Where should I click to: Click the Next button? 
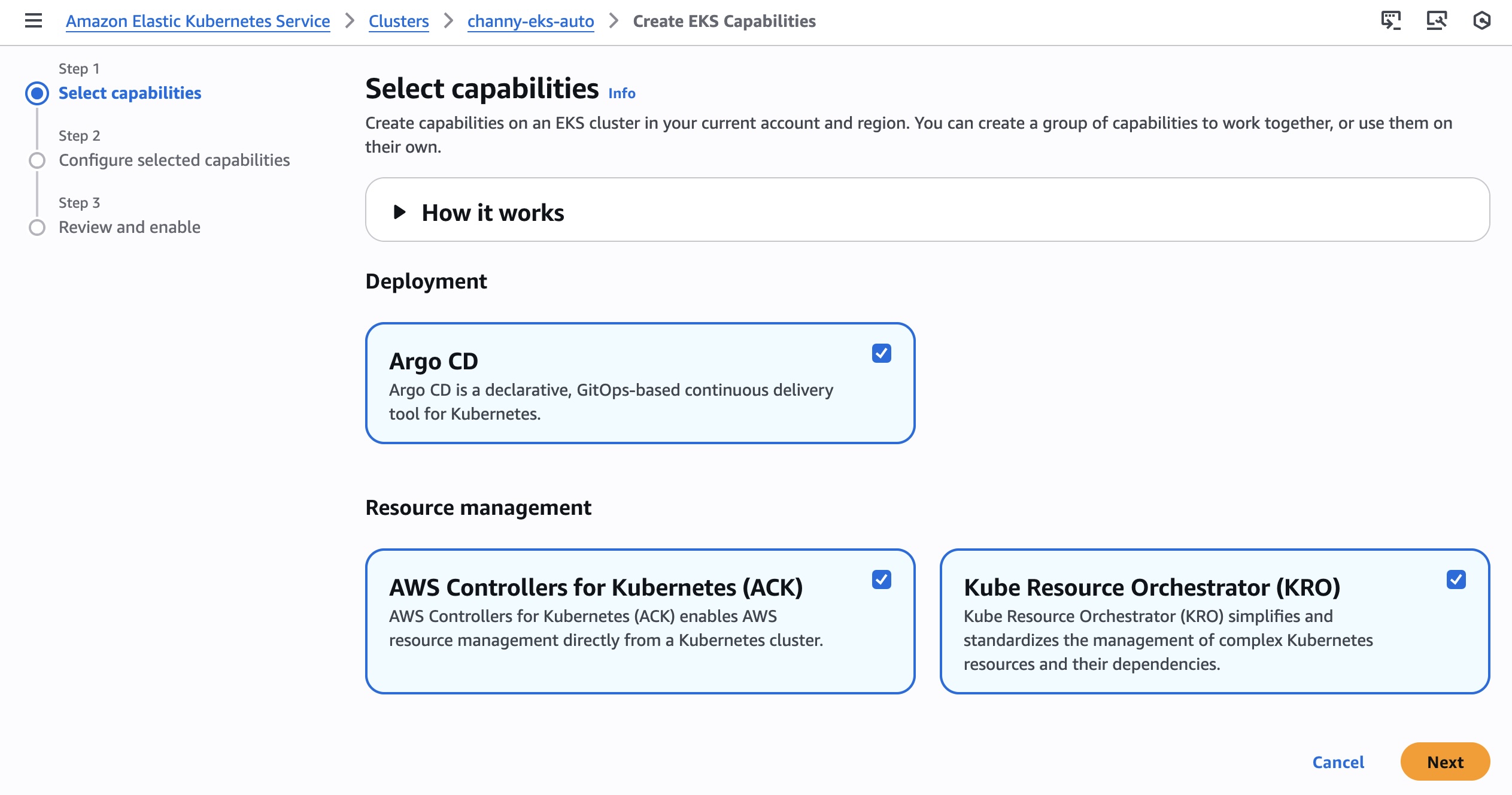click(x=1444, y=761)
